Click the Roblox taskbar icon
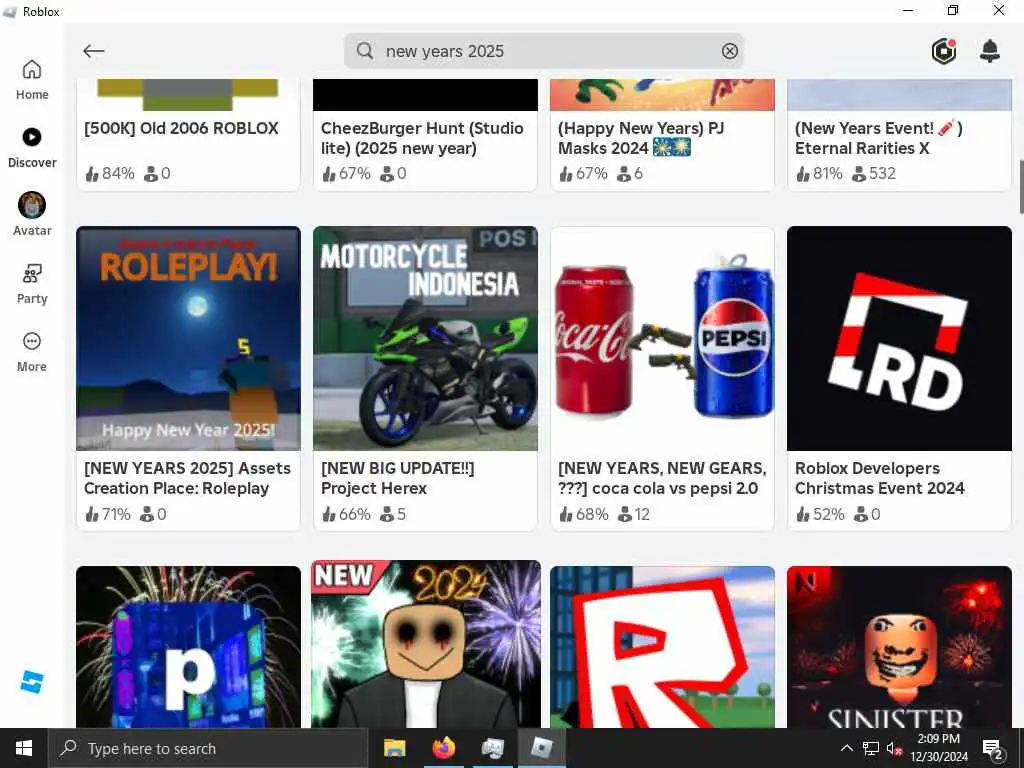Screen dimensions: 1024x768 tap(542, 748)
